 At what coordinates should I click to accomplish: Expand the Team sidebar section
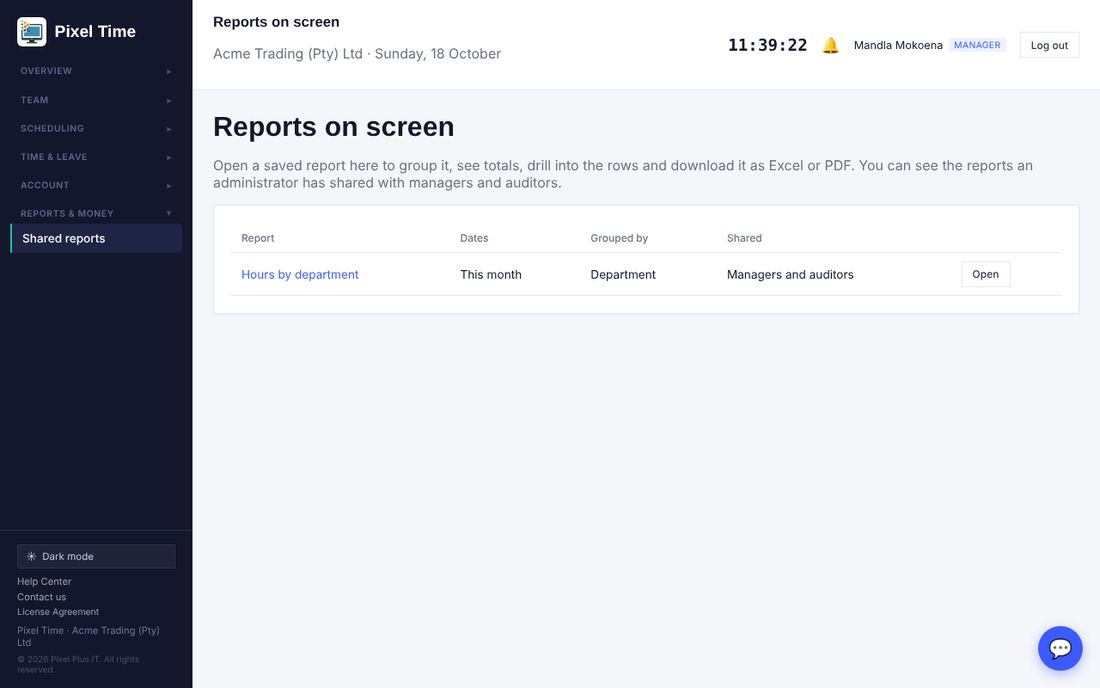[x=96, y=100]
